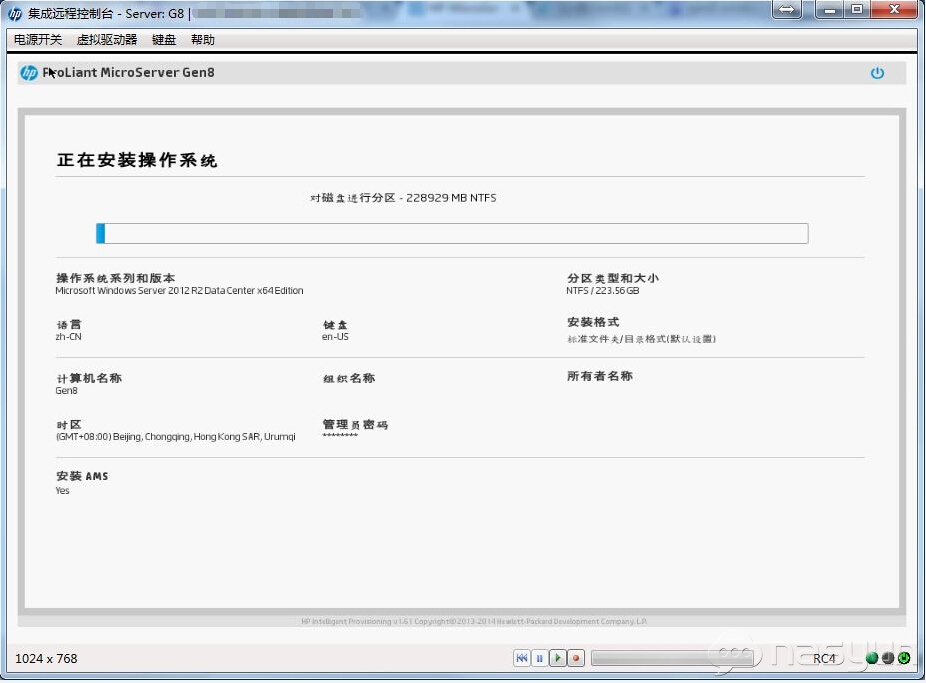Click the 所有者名称 owner name label
Screen dimensions: 926x683
pos(599,376)
